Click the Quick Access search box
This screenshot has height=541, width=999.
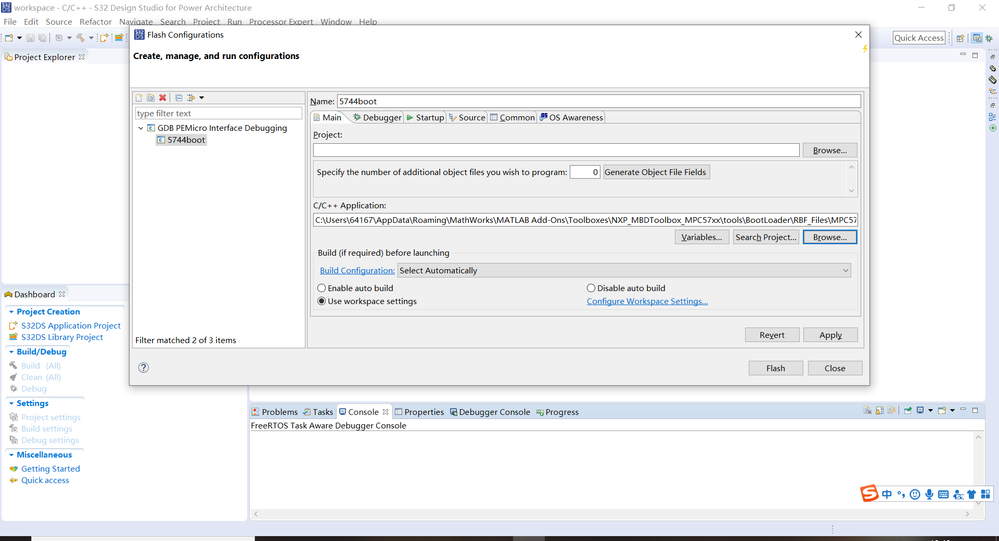pos(919,38)
